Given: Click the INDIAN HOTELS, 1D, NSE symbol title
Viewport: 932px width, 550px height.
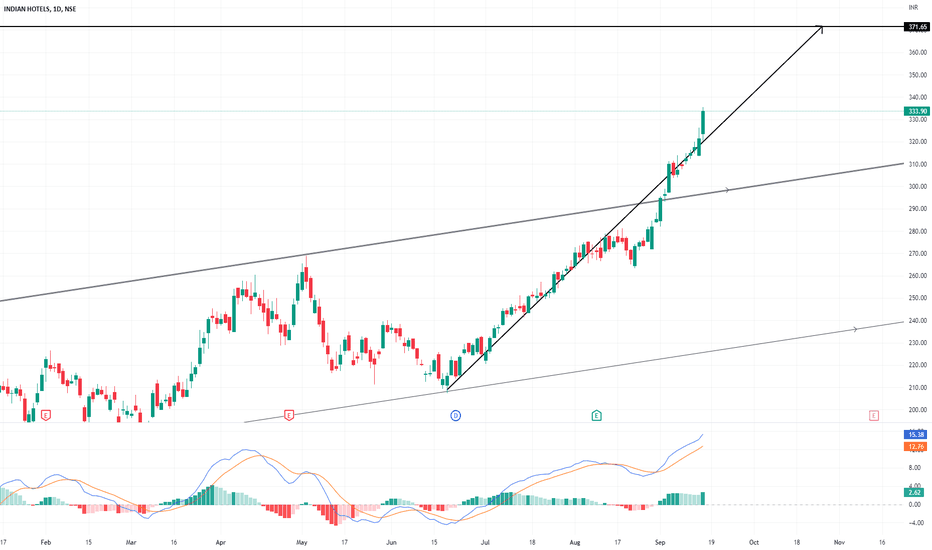Looking at the screenshot, I should pos(40,9).
